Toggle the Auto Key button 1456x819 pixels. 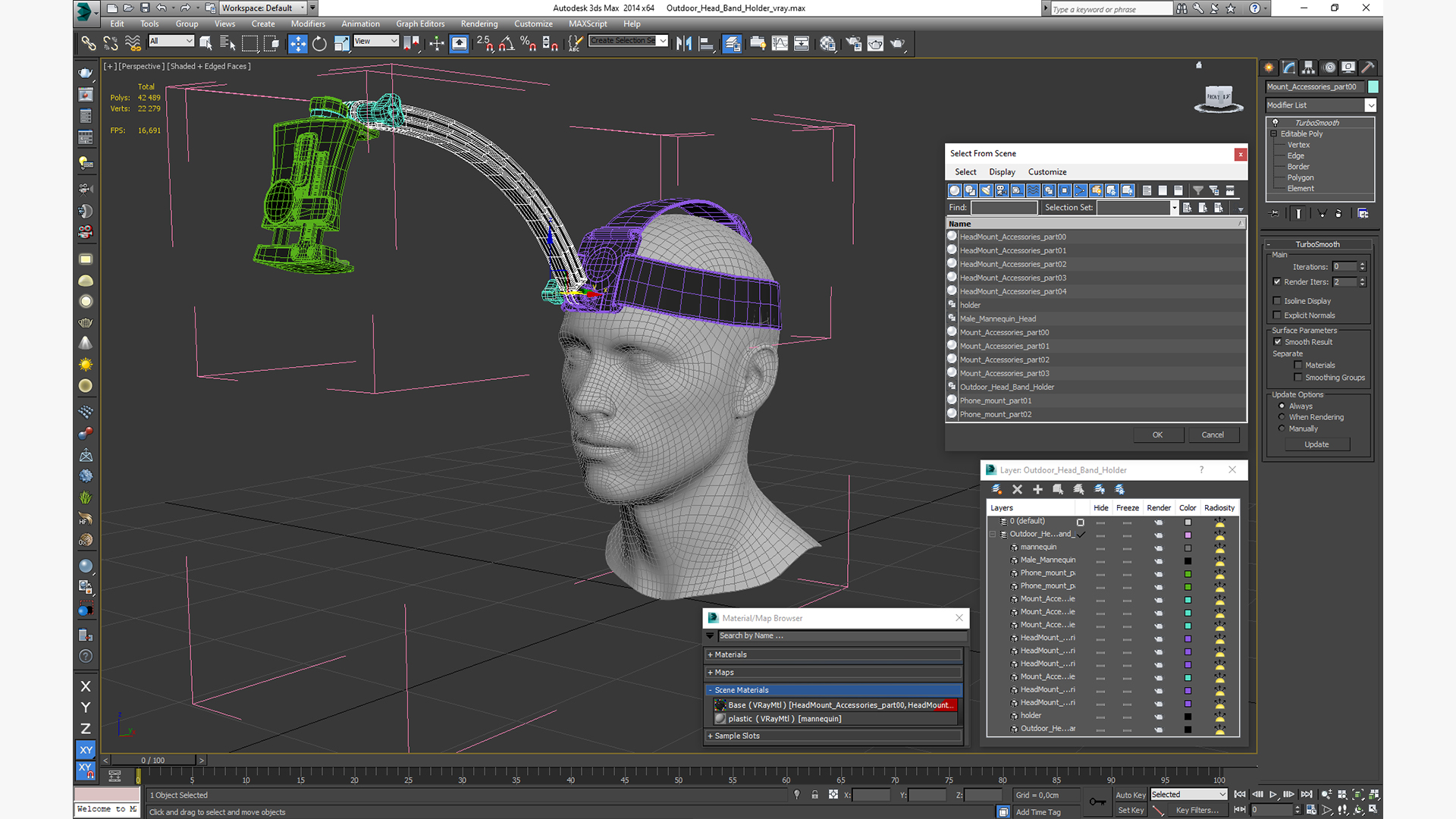pyautogui.click(x=1130, y=795)
